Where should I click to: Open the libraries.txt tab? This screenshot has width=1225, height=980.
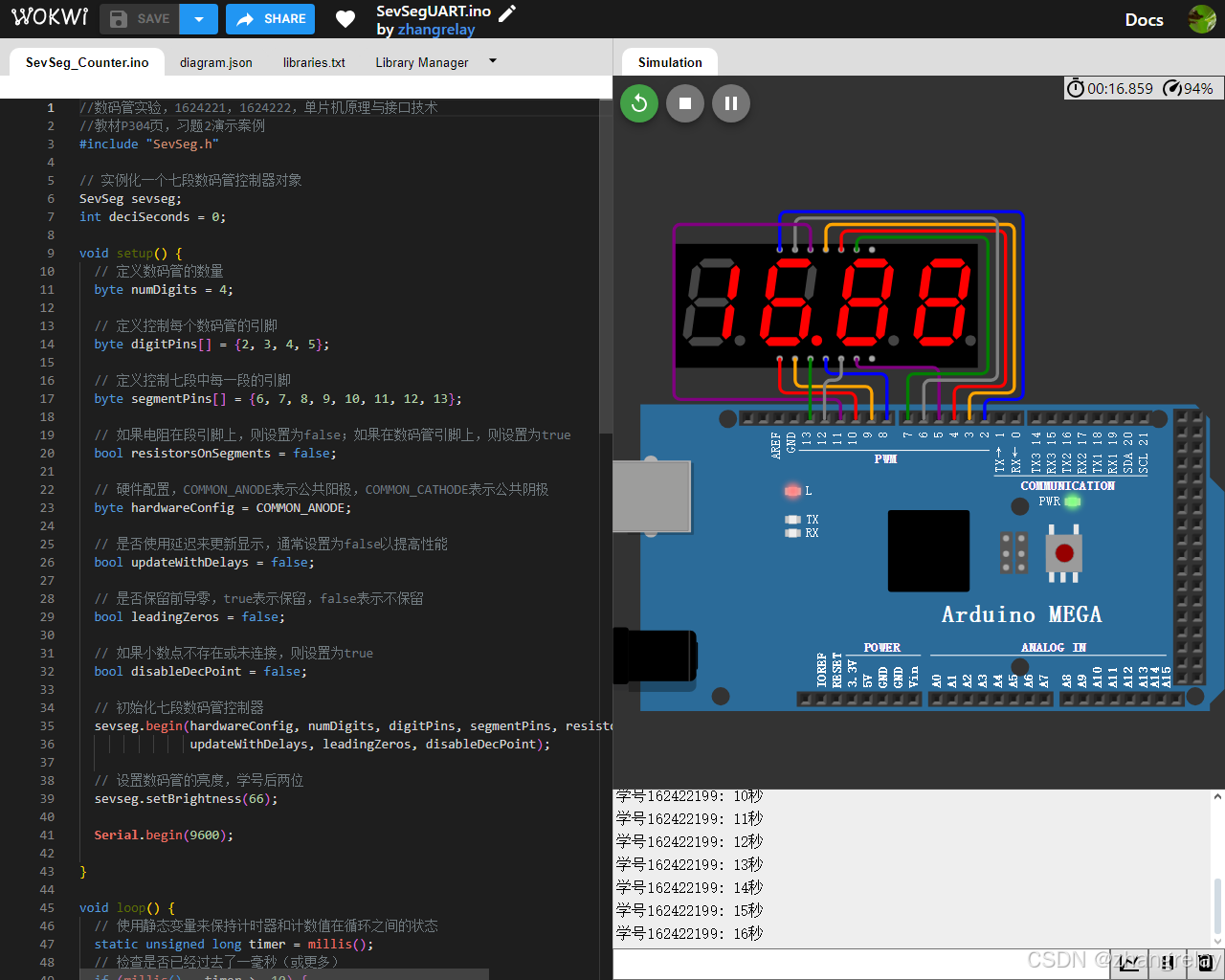pyautogui.click(x=314, y=62)
